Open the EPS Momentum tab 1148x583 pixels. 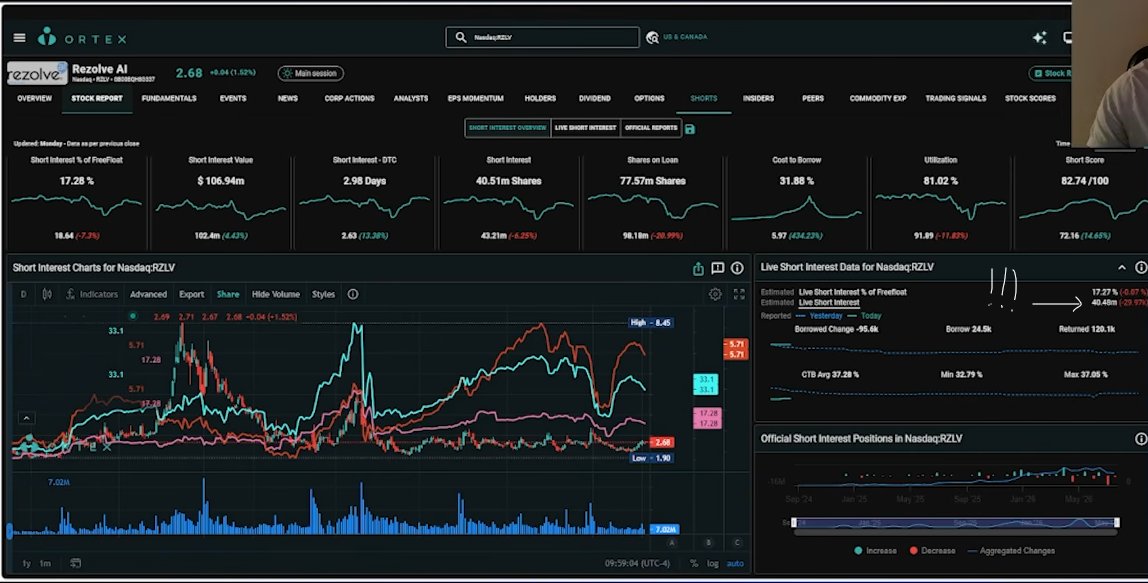tap(476, 98)
